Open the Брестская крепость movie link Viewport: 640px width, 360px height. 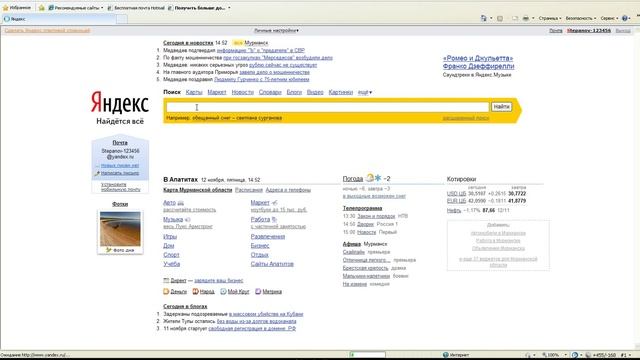(x=365, y=268)
